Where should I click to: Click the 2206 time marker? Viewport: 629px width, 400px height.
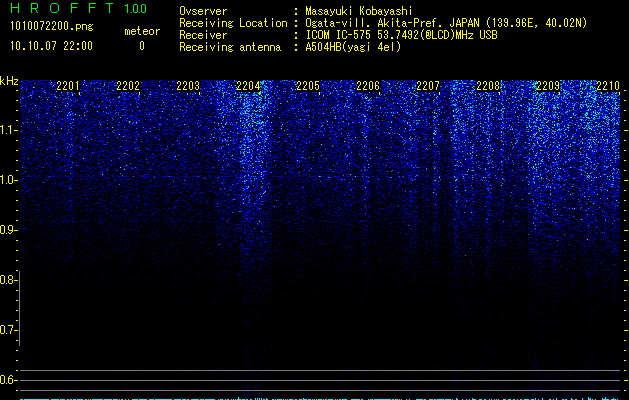pos(368,86)
